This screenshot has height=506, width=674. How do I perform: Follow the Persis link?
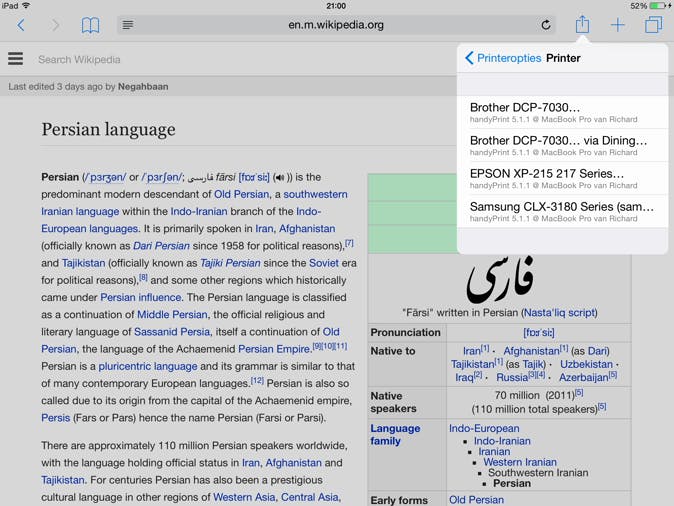tap(55, 418)
